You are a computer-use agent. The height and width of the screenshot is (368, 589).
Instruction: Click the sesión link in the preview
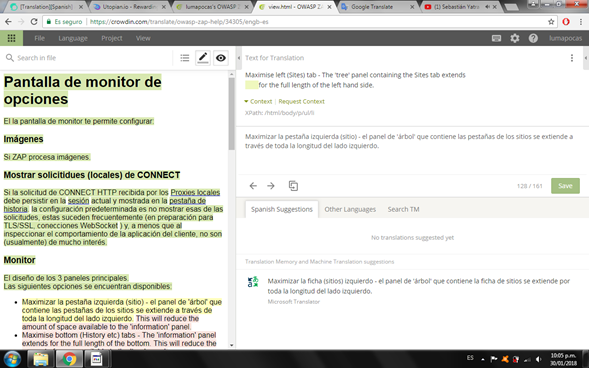[78, 201]
